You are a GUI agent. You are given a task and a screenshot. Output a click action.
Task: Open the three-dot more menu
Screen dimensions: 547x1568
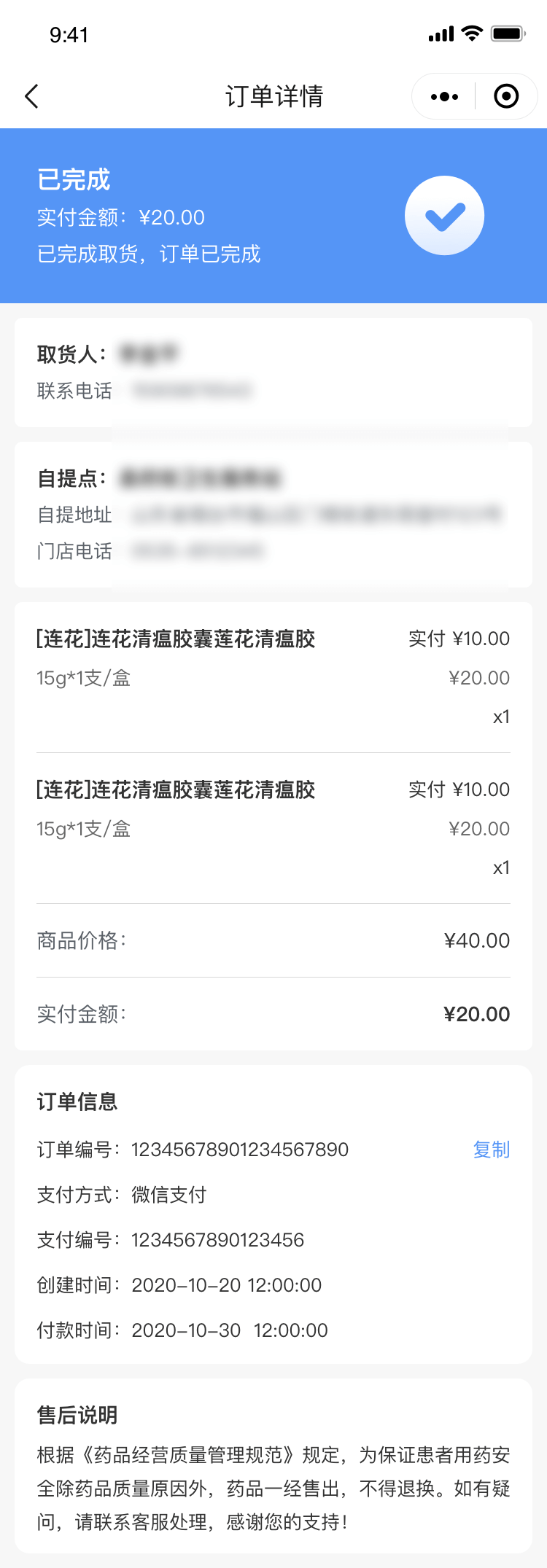click(x=444, y=96)
